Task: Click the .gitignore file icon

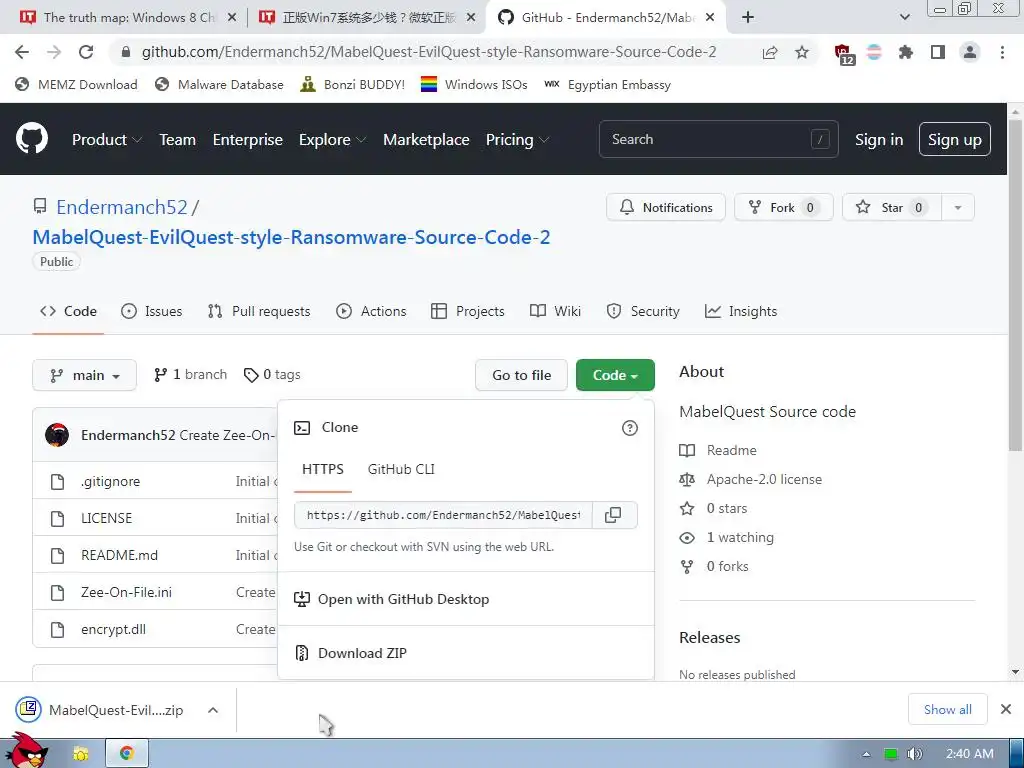Action: point(57,481)
